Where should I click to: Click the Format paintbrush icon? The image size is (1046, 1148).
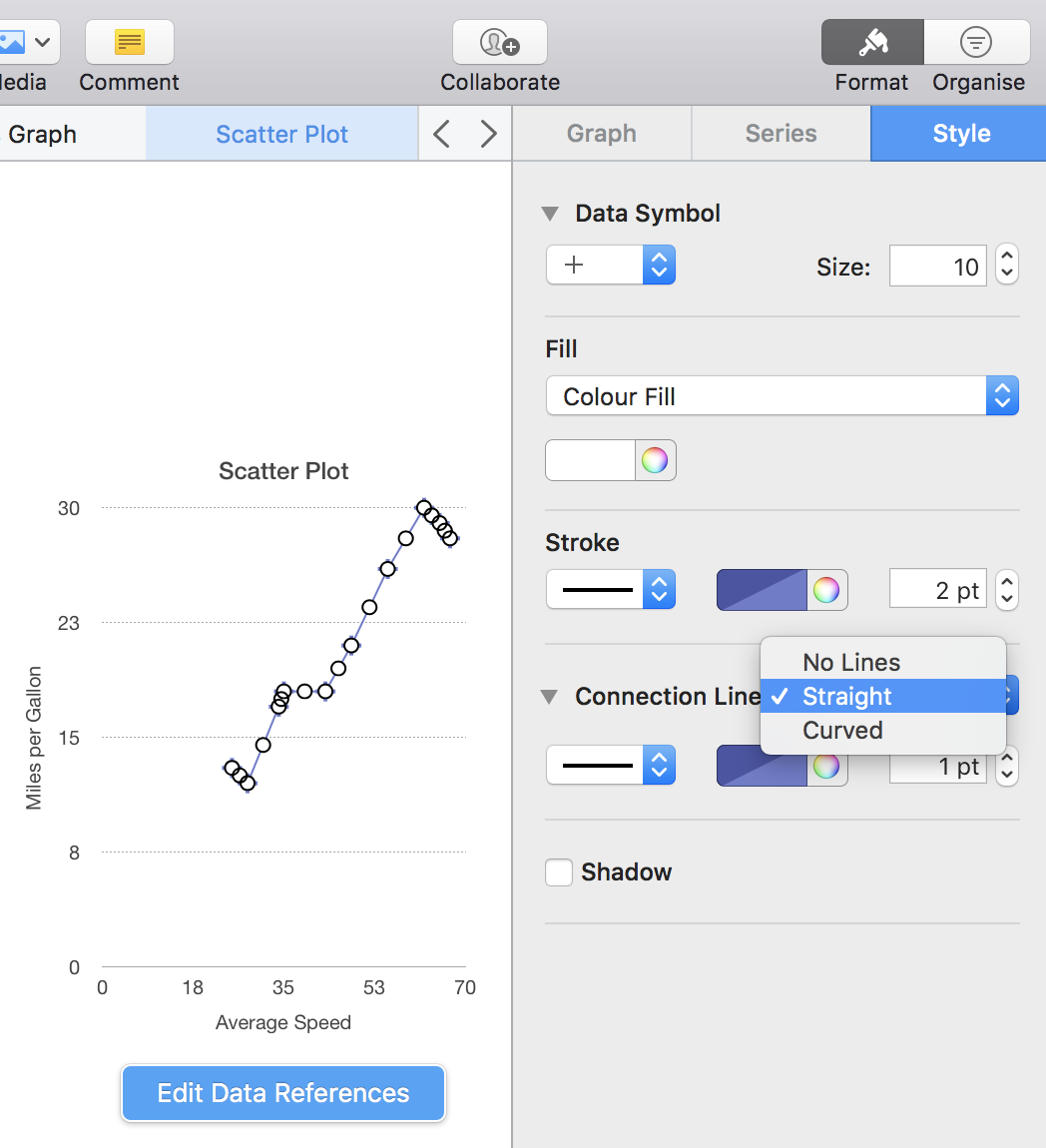point(872,43)
